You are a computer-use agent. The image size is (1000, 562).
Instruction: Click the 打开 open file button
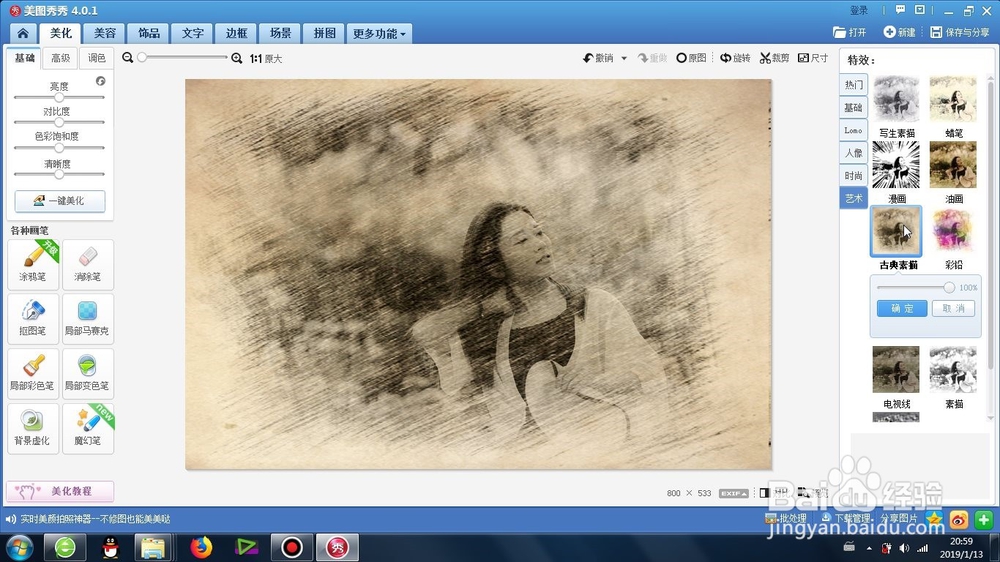pos(849,32)
